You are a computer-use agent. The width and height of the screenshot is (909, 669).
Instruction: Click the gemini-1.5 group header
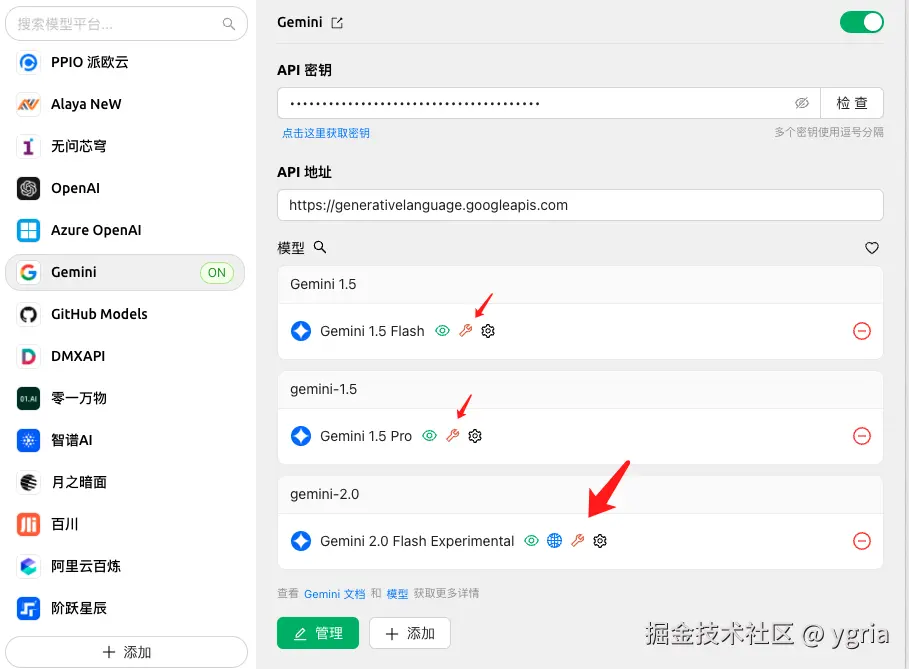[x=580, y=390]
